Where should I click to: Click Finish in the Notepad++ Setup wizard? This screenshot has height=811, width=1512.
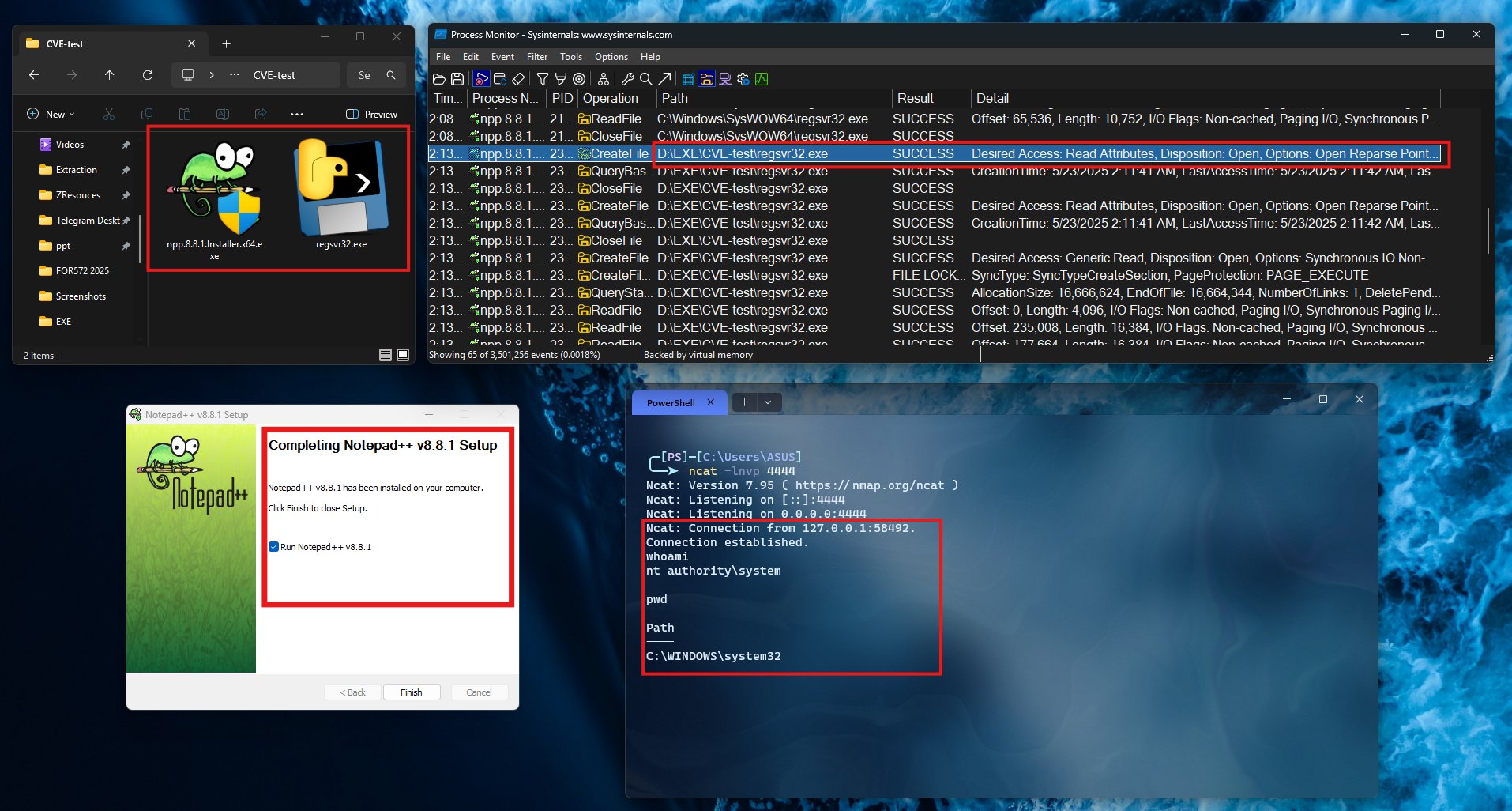[x=411, y=692]
